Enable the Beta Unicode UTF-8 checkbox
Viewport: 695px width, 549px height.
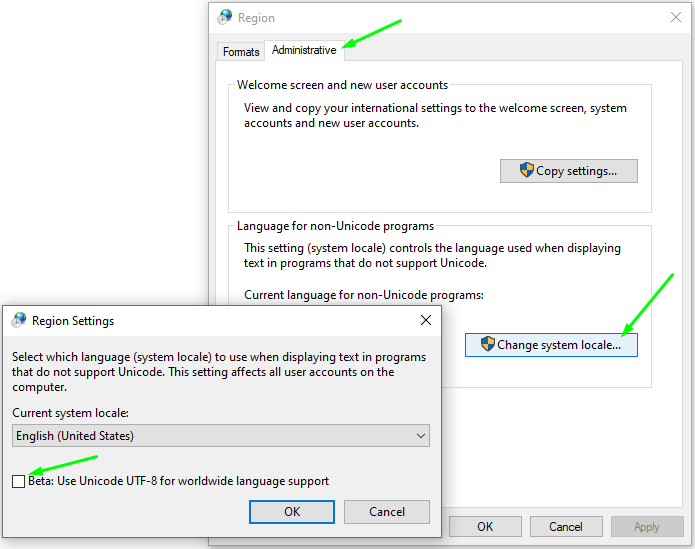(x=19, y=481)
